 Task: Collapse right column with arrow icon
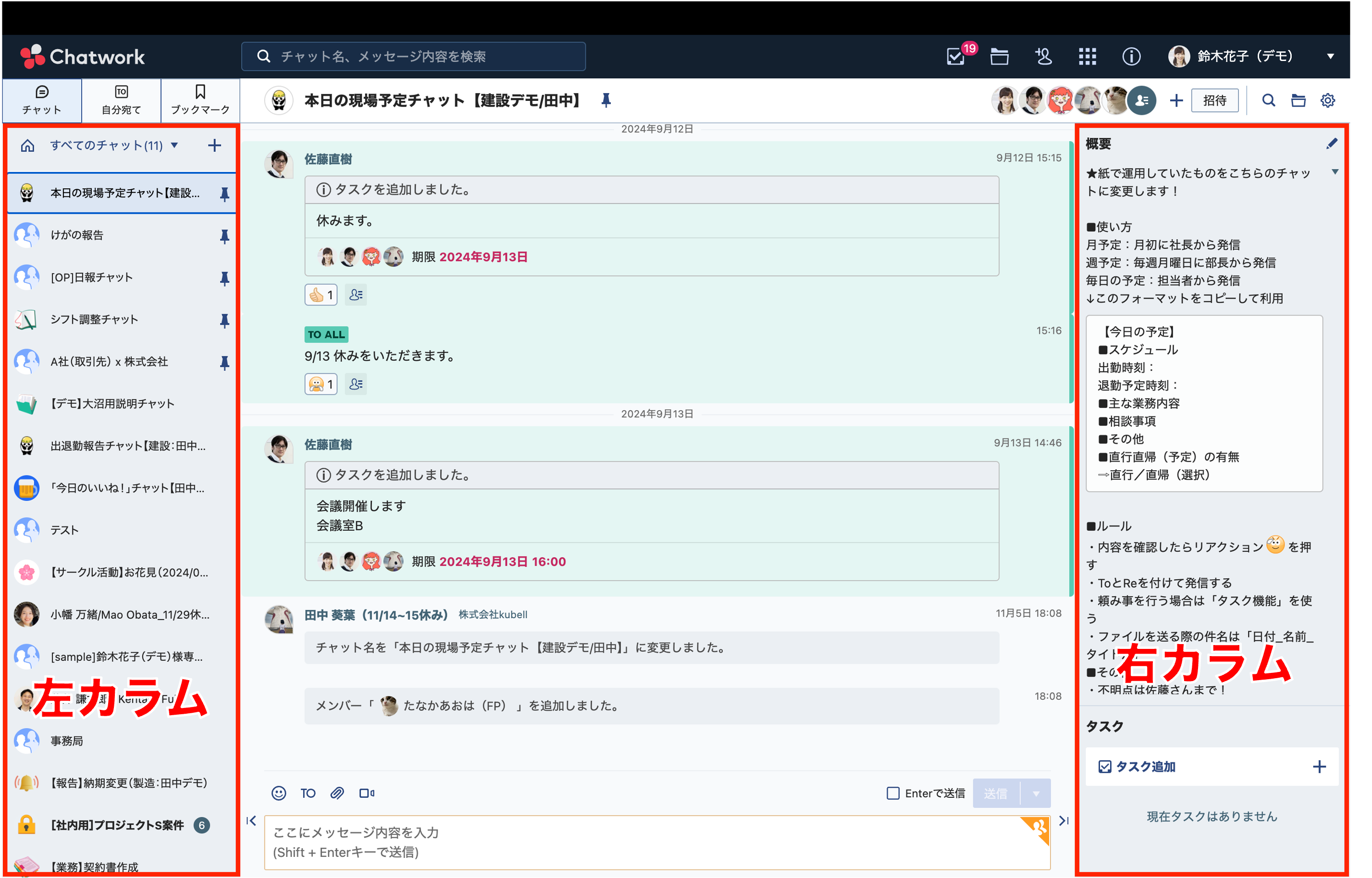(1064, 821)
